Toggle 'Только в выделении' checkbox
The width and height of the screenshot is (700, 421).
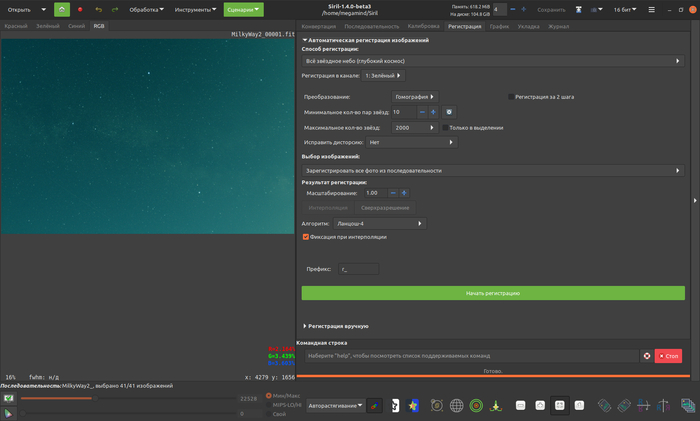tap(445, 128)
